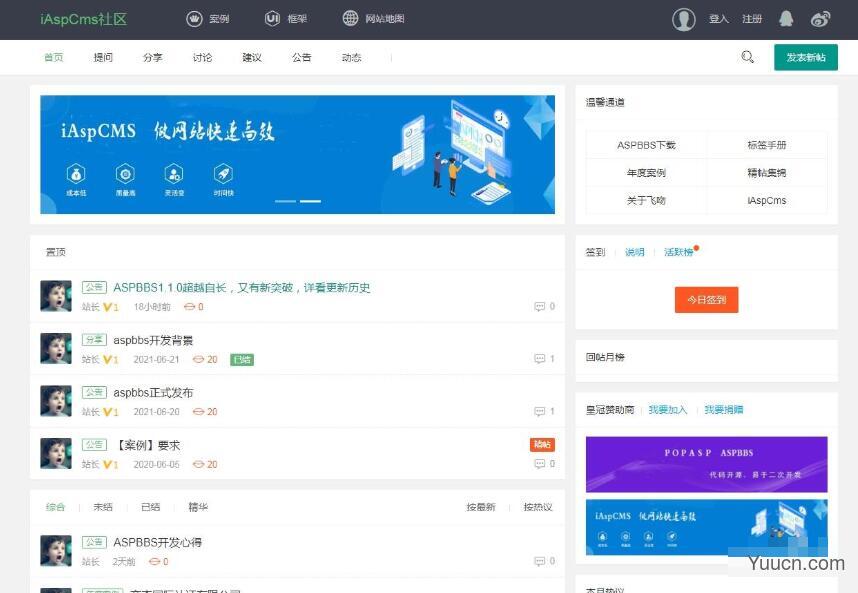Select second carousel slide indicator
Image resolution: width=858 pixels, height=593 pixels.
click(x=310, y=201)
